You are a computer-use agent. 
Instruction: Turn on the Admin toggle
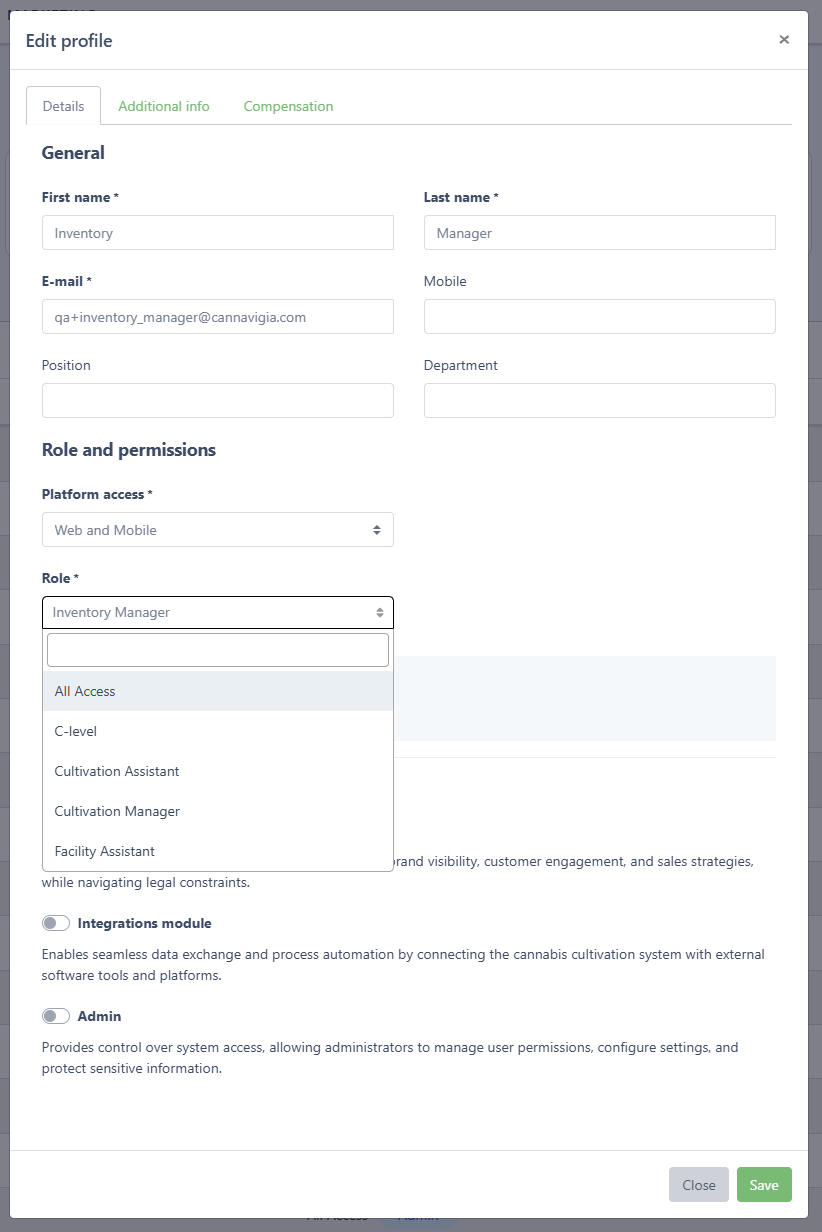56,1016
